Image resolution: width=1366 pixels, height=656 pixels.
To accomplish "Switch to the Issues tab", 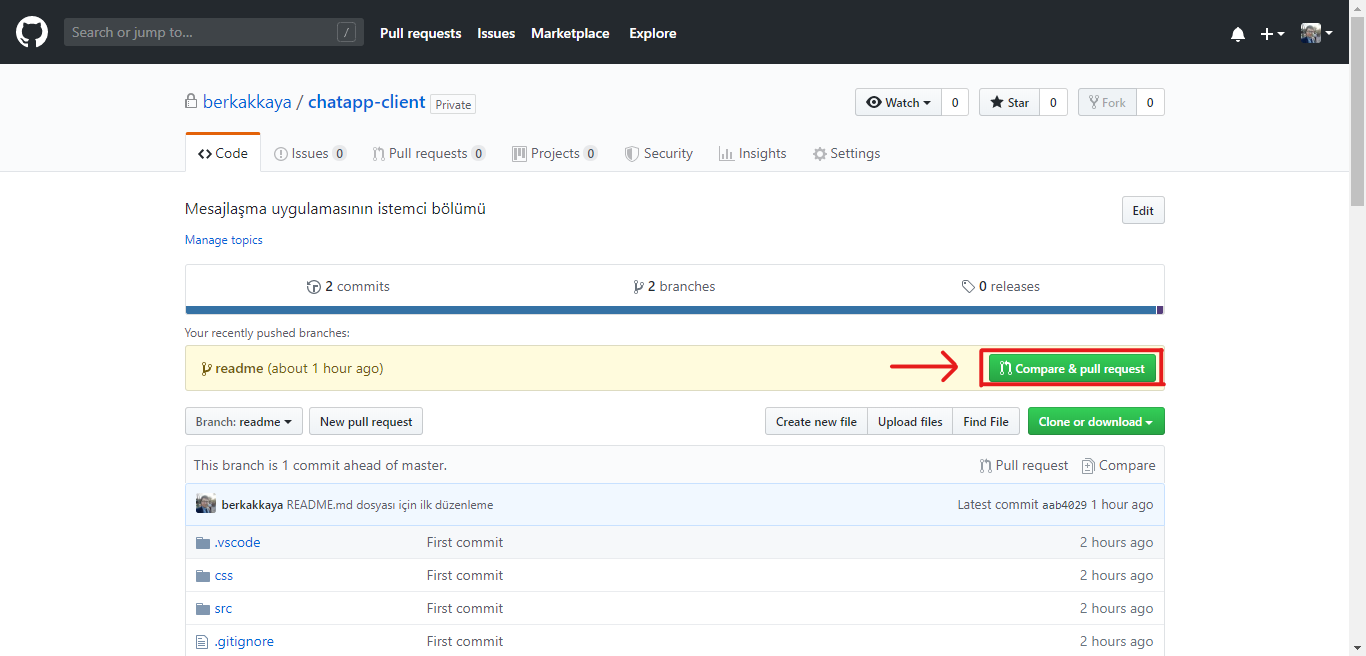I will [310, 153].
